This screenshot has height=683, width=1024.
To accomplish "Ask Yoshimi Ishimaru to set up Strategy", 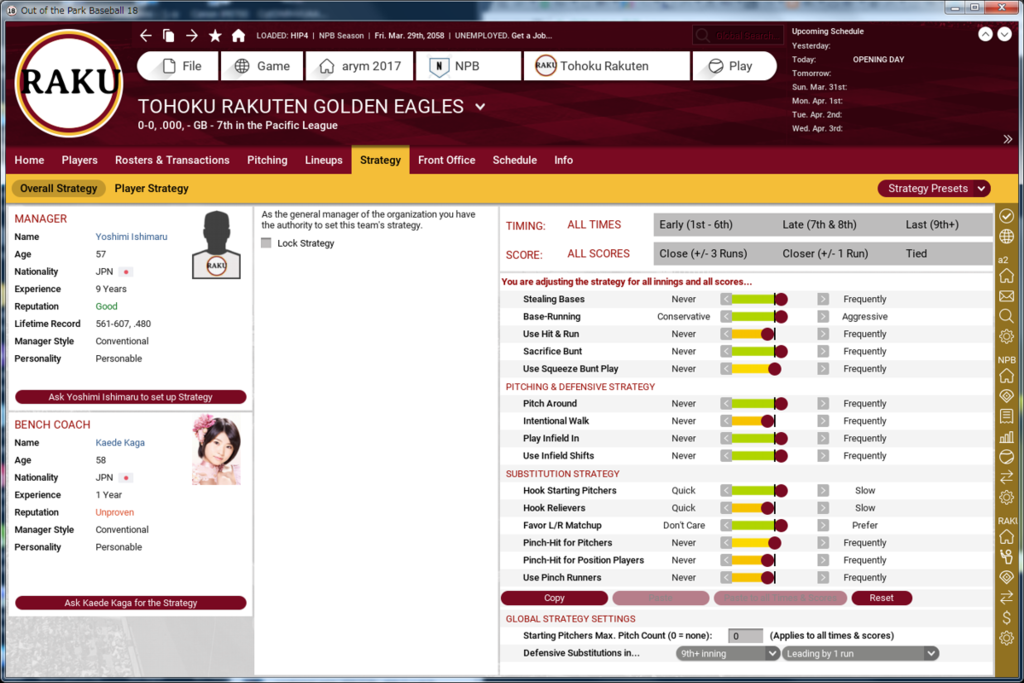I will click(x=131, y=396).
